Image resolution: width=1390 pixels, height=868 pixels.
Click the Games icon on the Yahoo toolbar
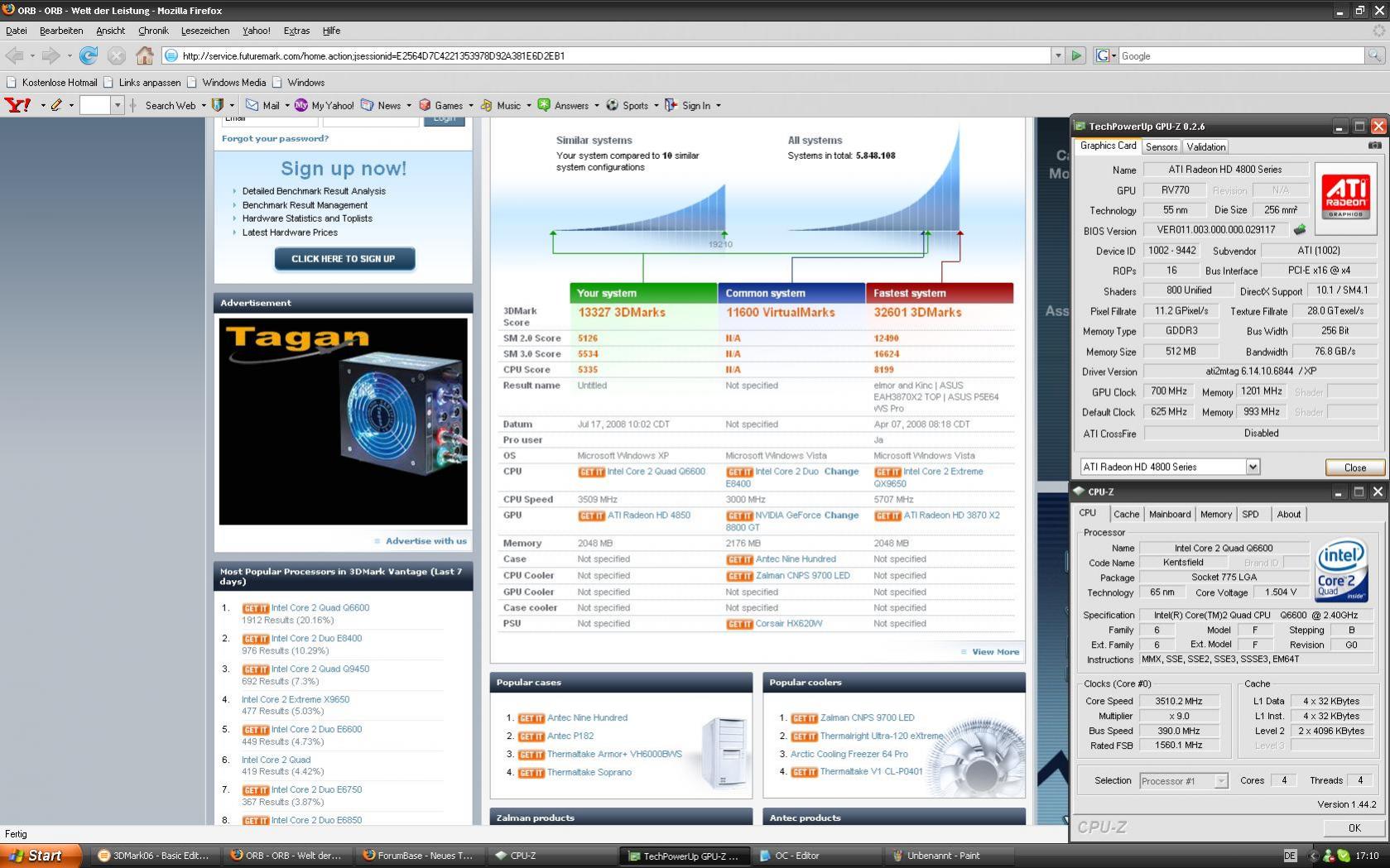(x=425, y=105)
